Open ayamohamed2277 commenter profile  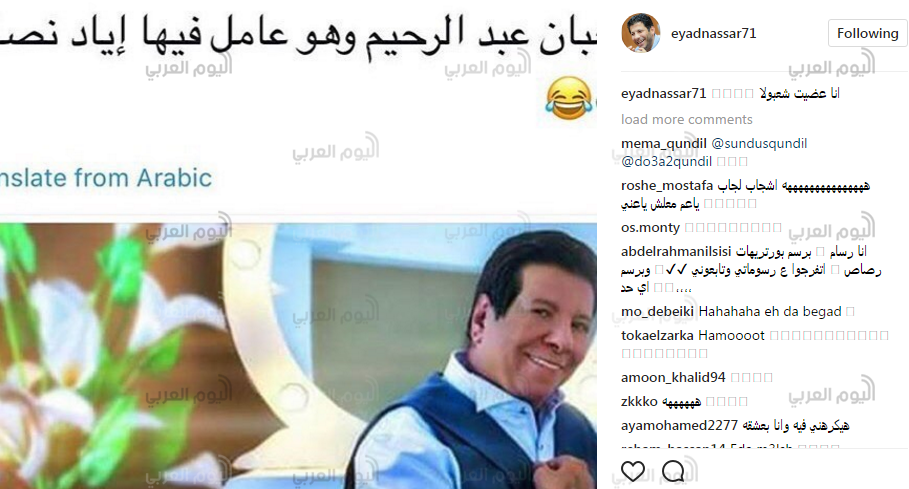pyautogui.click(x=679, y=425)
